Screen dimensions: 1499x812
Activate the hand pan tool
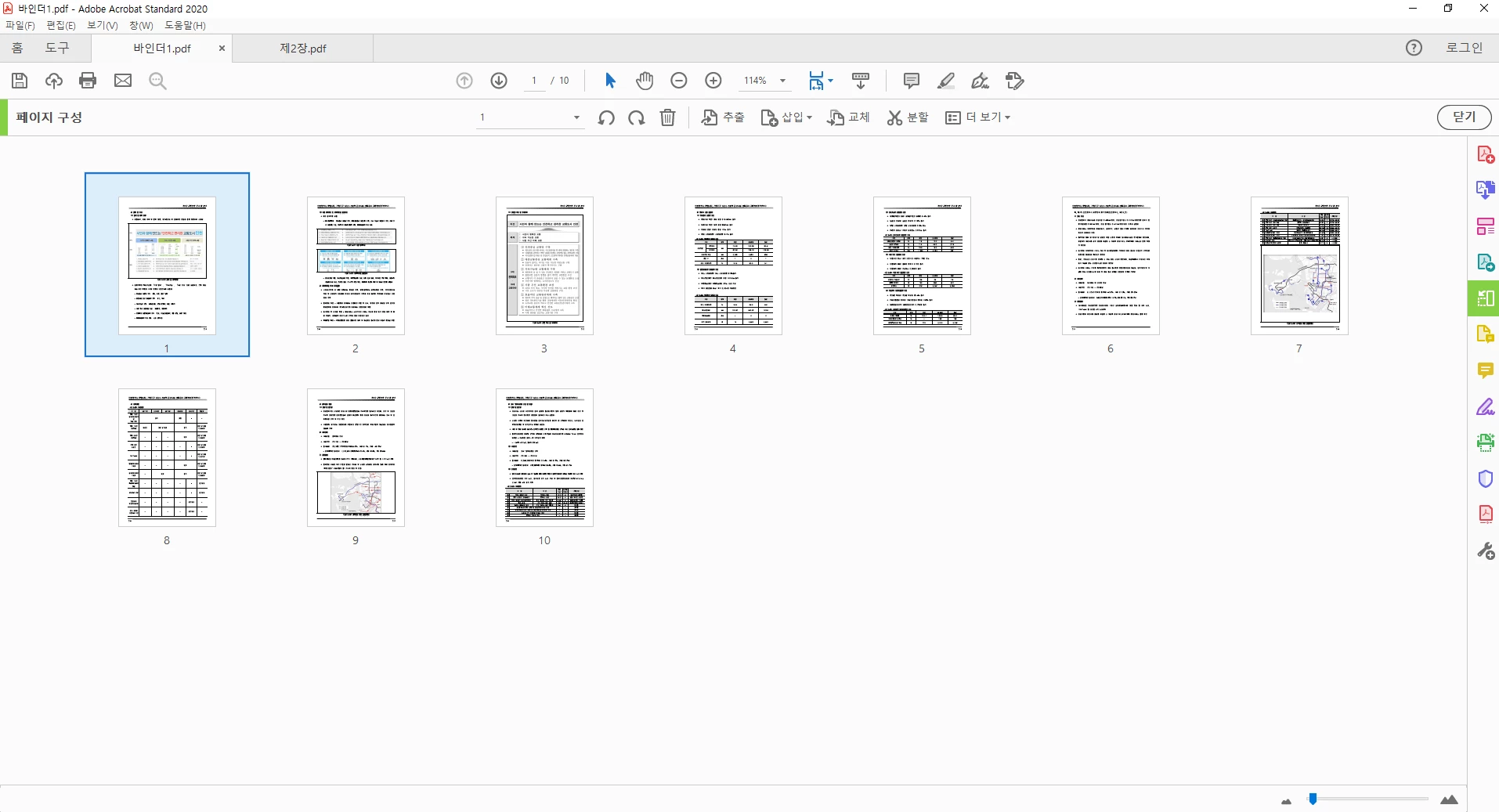click(645, 81)
